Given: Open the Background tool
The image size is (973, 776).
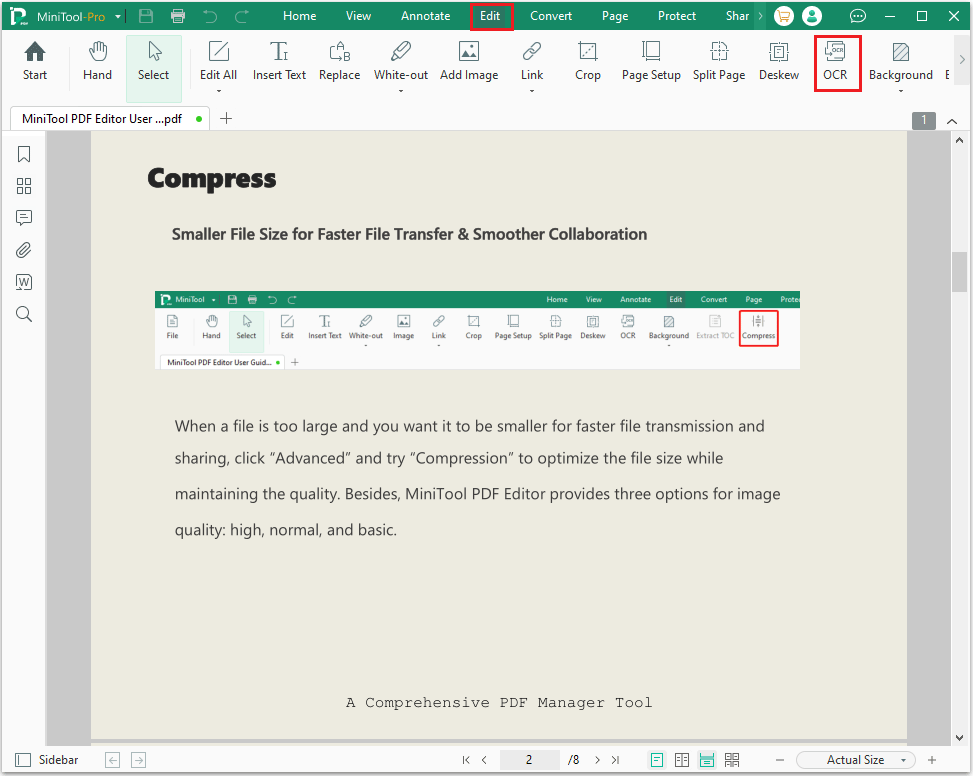Looking at the screenshot, I should coord(900,61).
